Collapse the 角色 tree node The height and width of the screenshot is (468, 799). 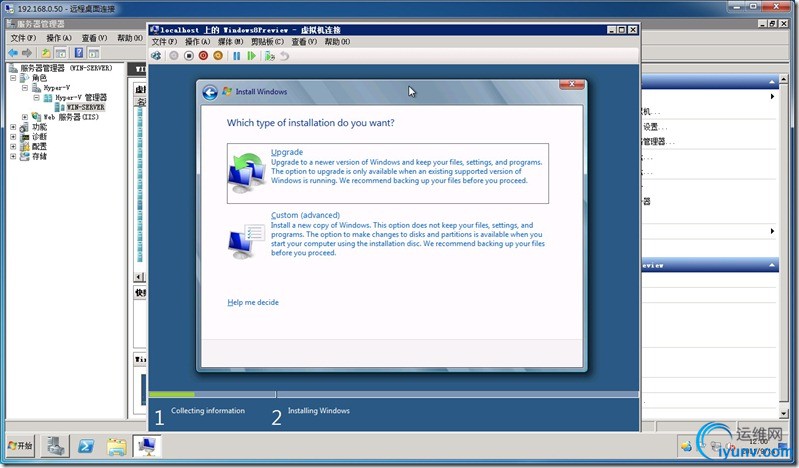13,78
